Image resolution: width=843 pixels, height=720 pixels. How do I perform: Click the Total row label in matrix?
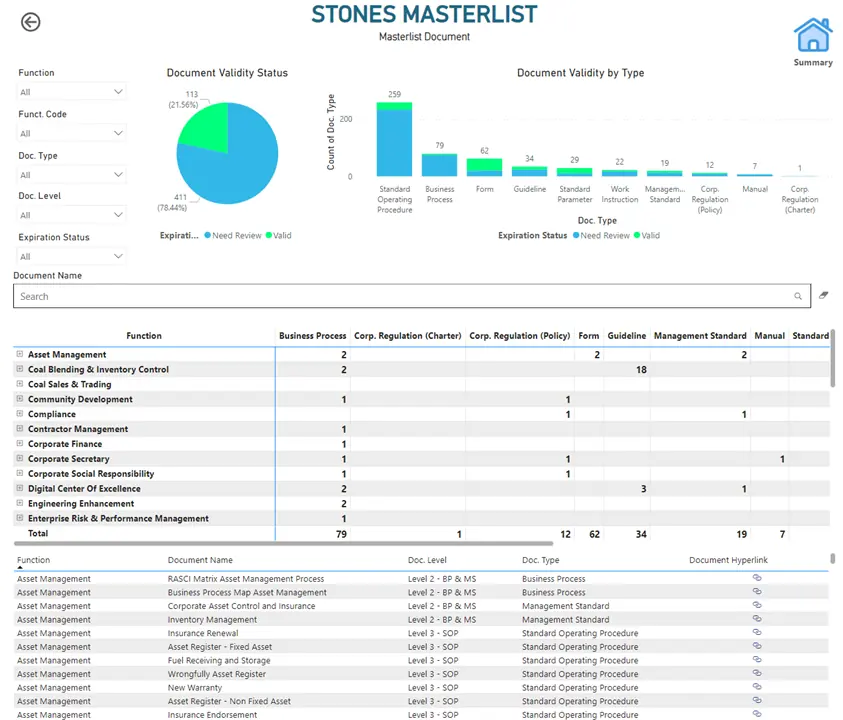[x=38, y=533]
